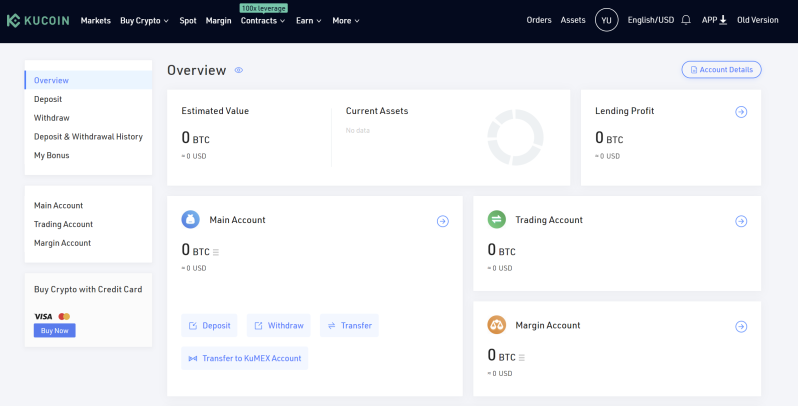This screenshot has height=406, width=798.
Task: Open Deposit & Withdrawal History
Action: (89, 136)
